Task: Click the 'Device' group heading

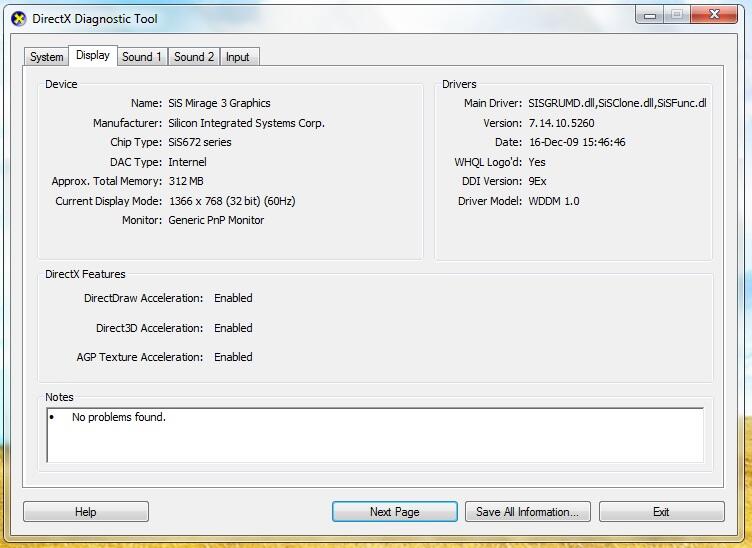Action: click(x=61, y=84)
